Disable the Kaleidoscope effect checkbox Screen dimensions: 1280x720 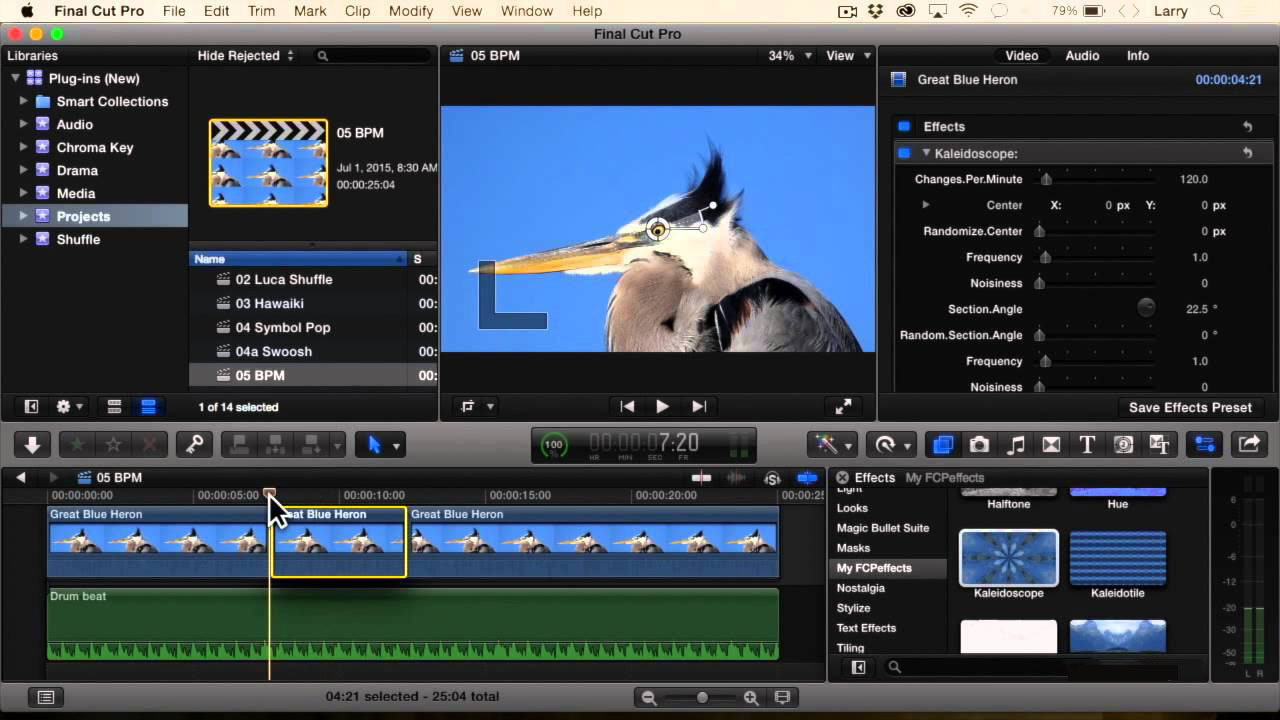point(904,153)
